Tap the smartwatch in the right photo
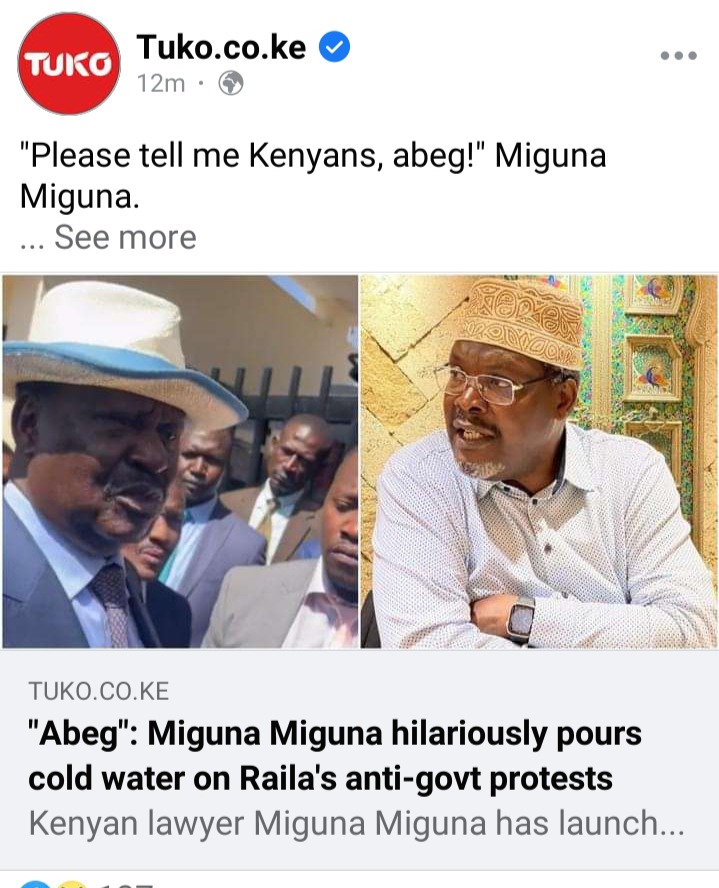 pos(520,620)
